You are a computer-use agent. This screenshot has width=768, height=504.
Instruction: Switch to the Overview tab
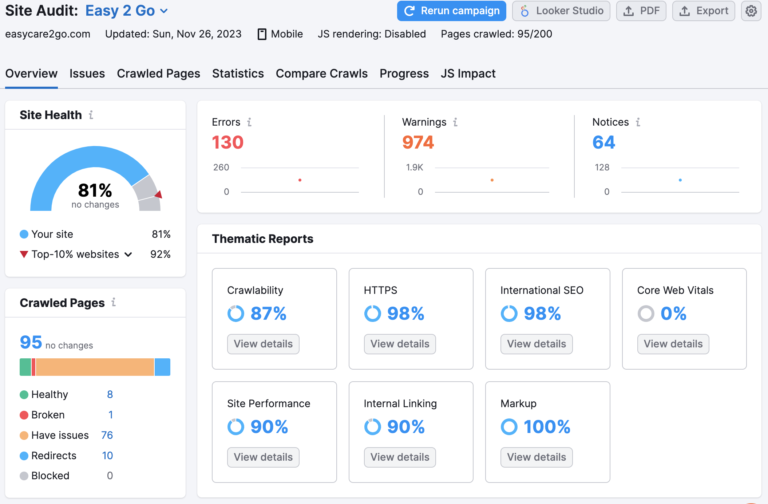coord(31,73)
